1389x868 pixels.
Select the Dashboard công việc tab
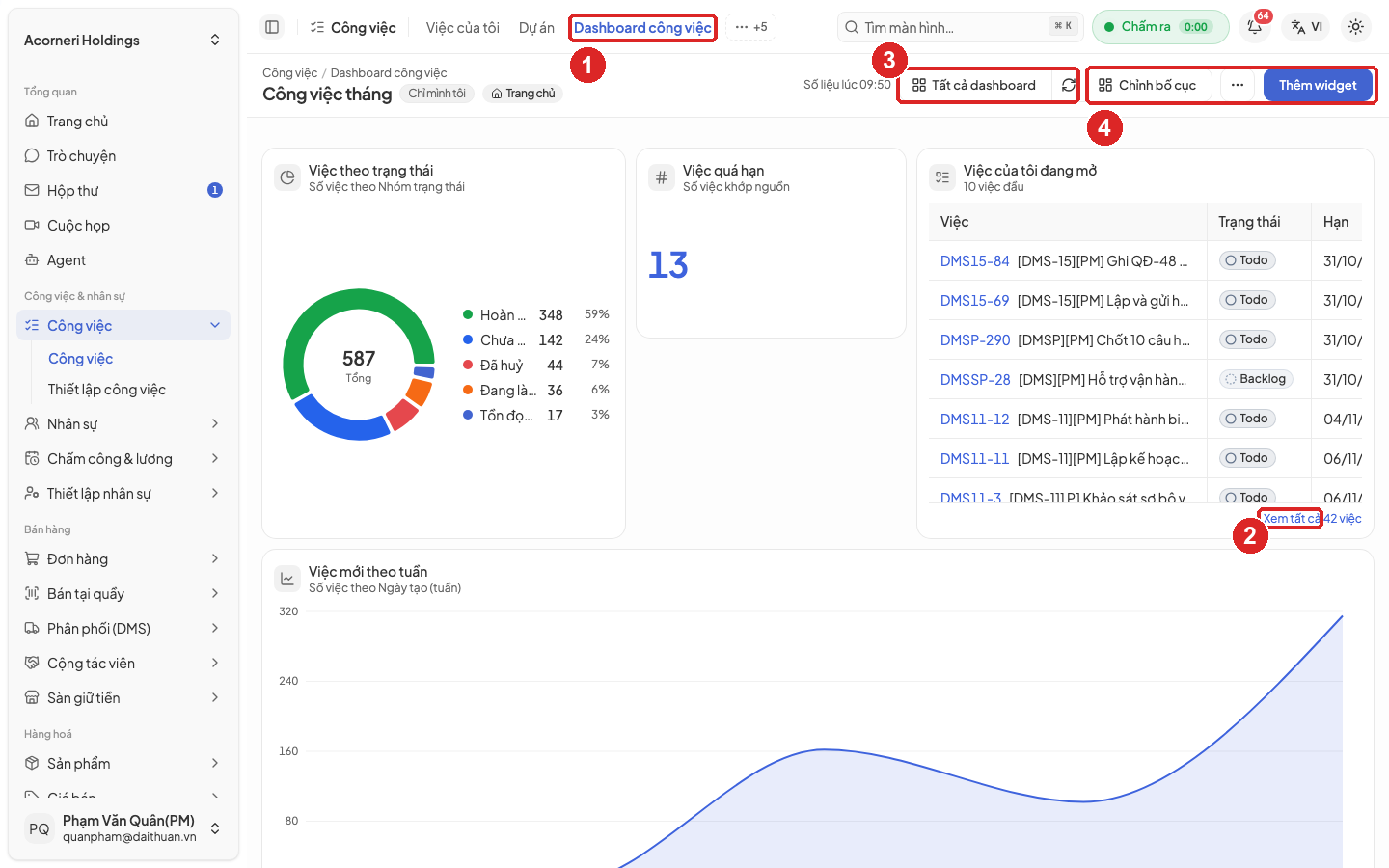pyautogui.click(x=642, y=28)
